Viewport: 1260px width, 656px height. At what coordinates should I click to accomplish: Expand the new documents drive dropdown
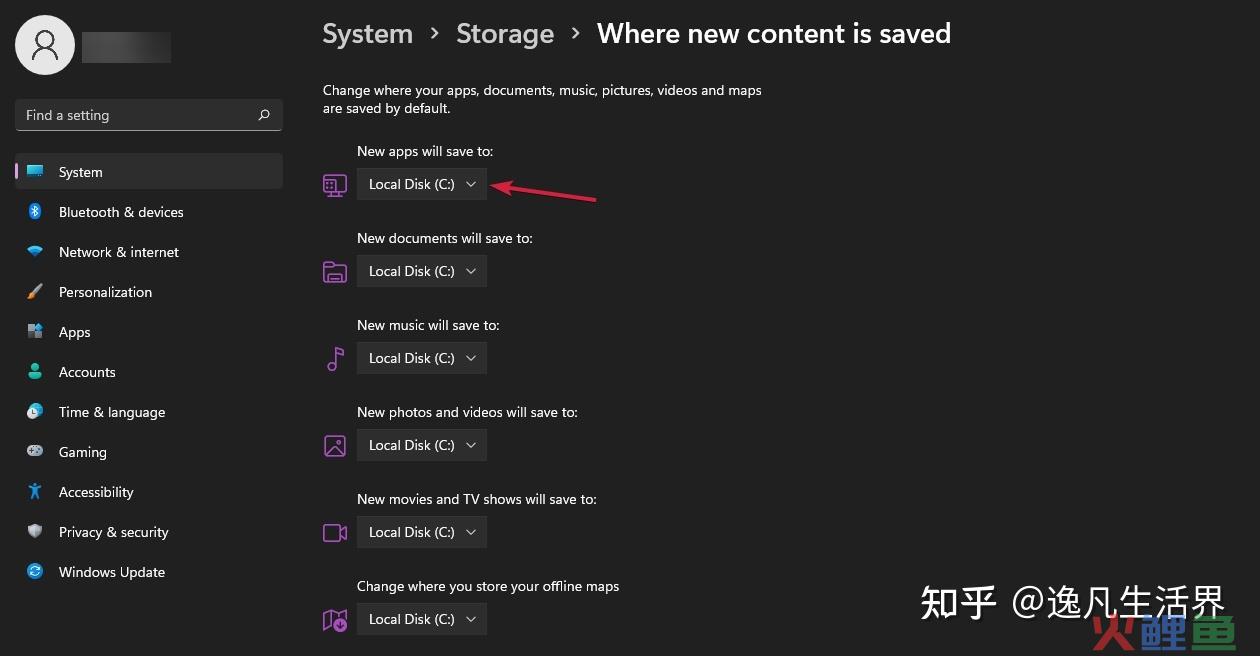click(422, 271)
